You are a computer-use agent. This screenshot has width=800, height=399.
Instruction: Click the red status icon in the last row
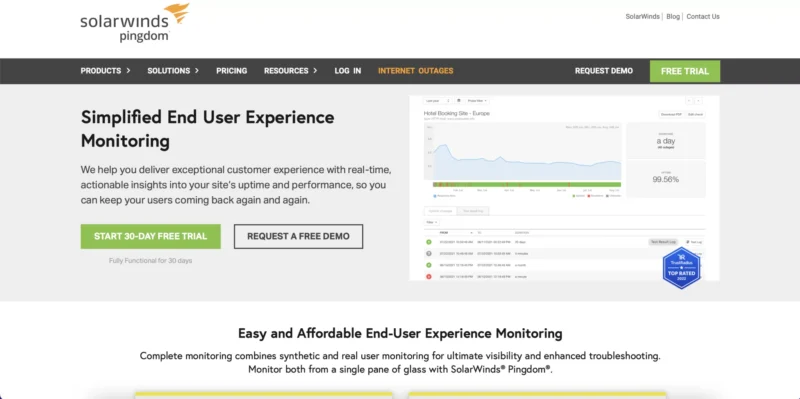(x=429, y=277)
